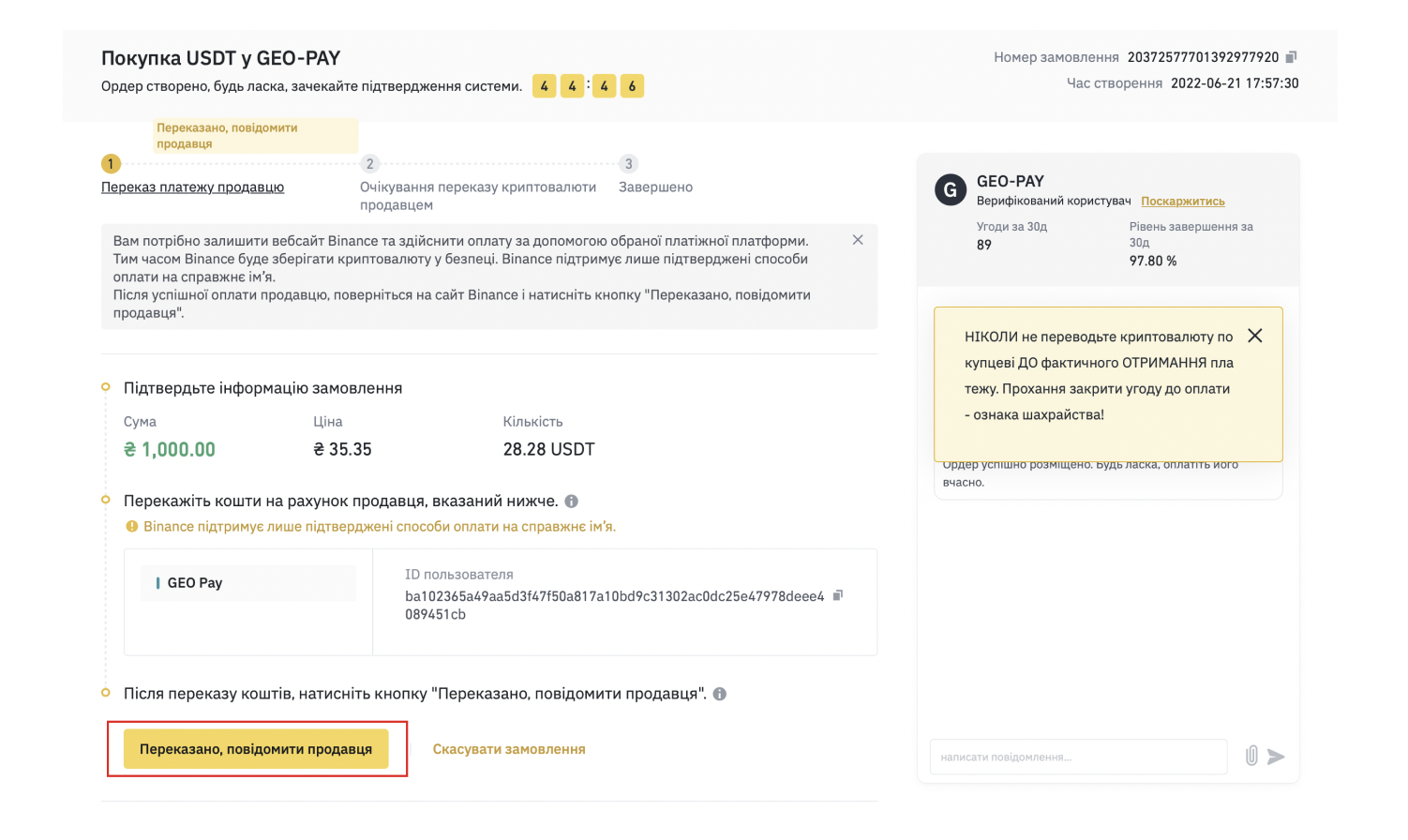
Task: Close the grey payment instructions banner
Action: pyautogui.click(x=858, y=240)
